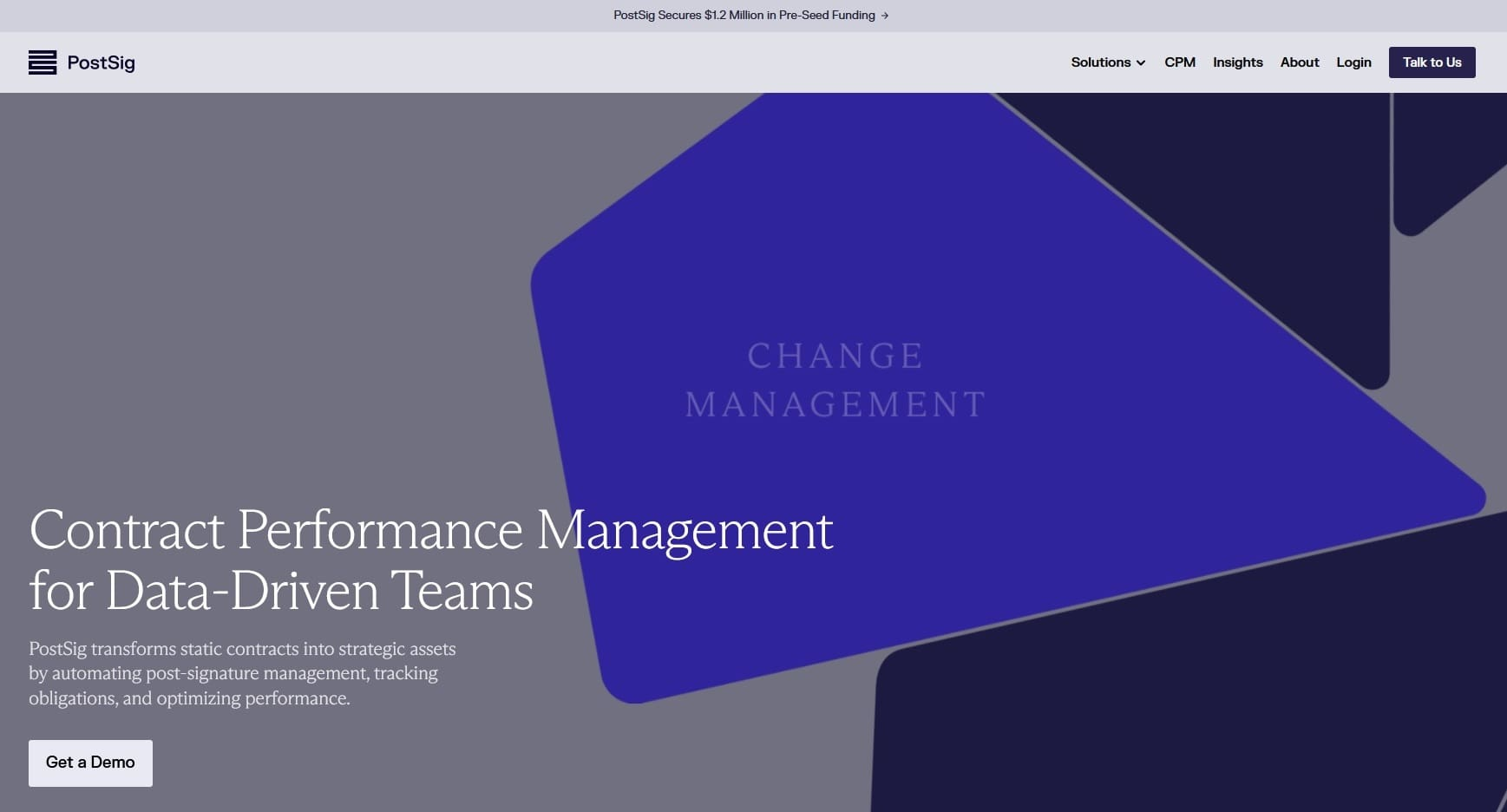This screenshot has height=812, width=1507.
Task: Click the PostSig stacked-lines logo icon
Action: [x=43, y=62]
